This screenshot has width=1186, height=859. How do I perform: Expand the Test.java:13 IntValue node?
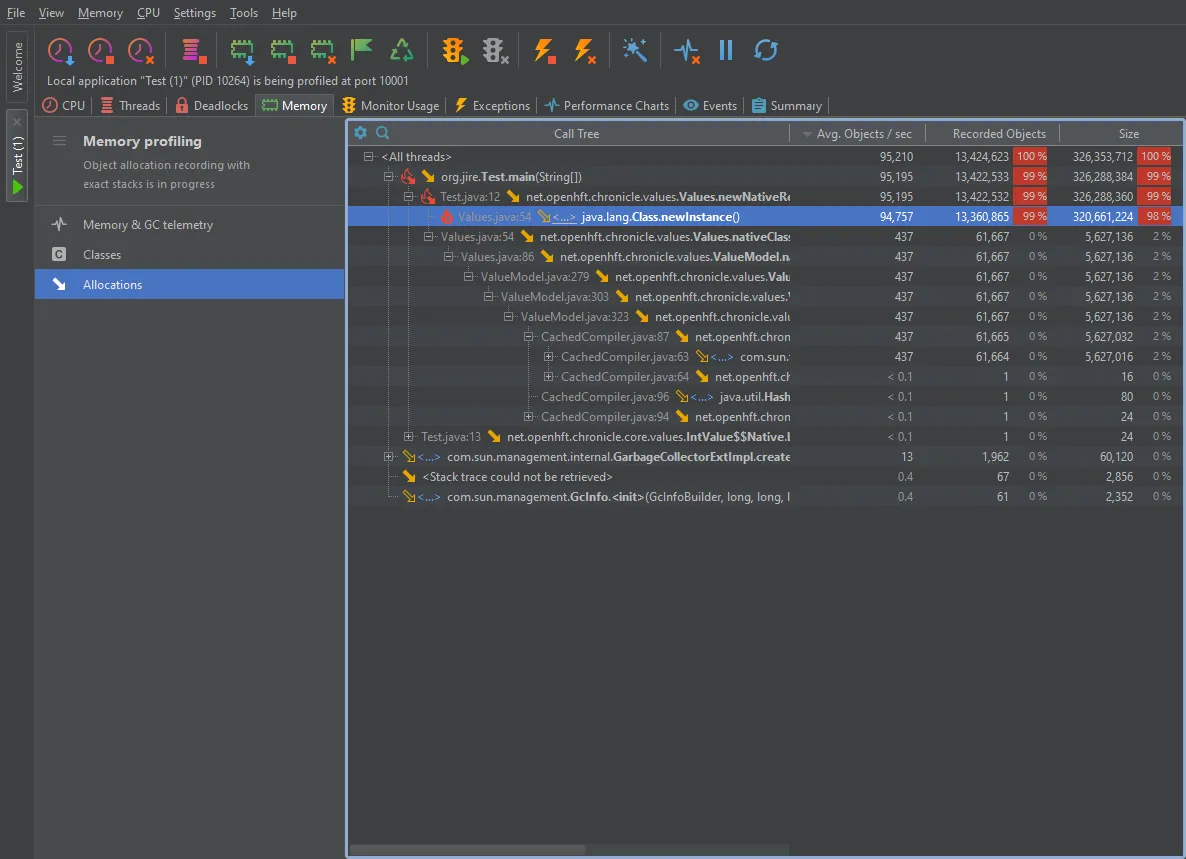point(408,437)
